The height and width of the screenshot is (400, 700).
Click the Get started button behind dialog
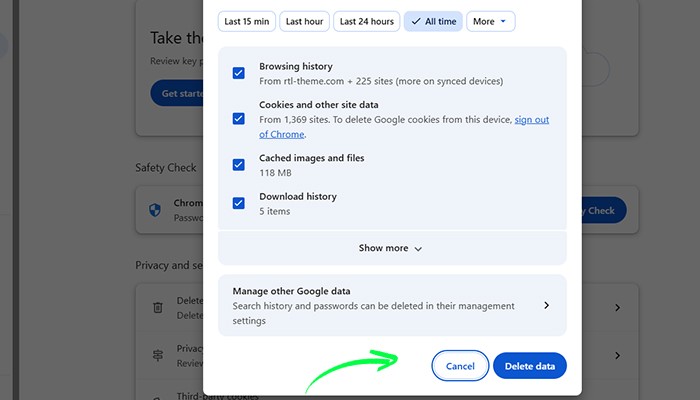click(x=177, y=93)
